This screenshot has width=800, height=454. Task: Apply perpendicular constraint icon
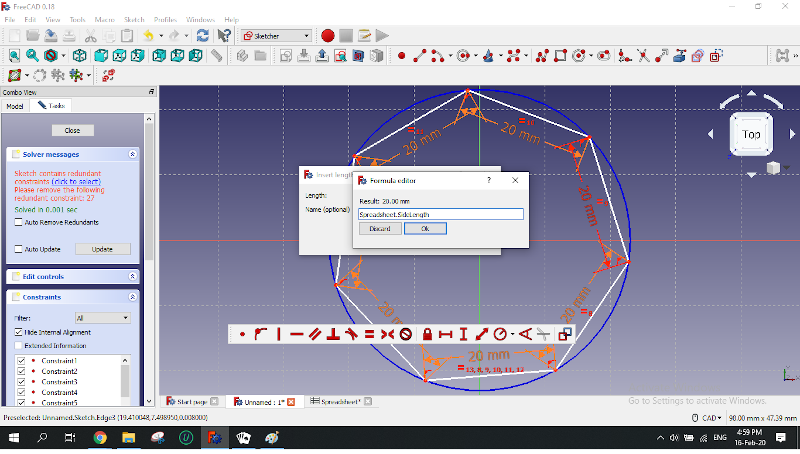click(x=333, y=334)
